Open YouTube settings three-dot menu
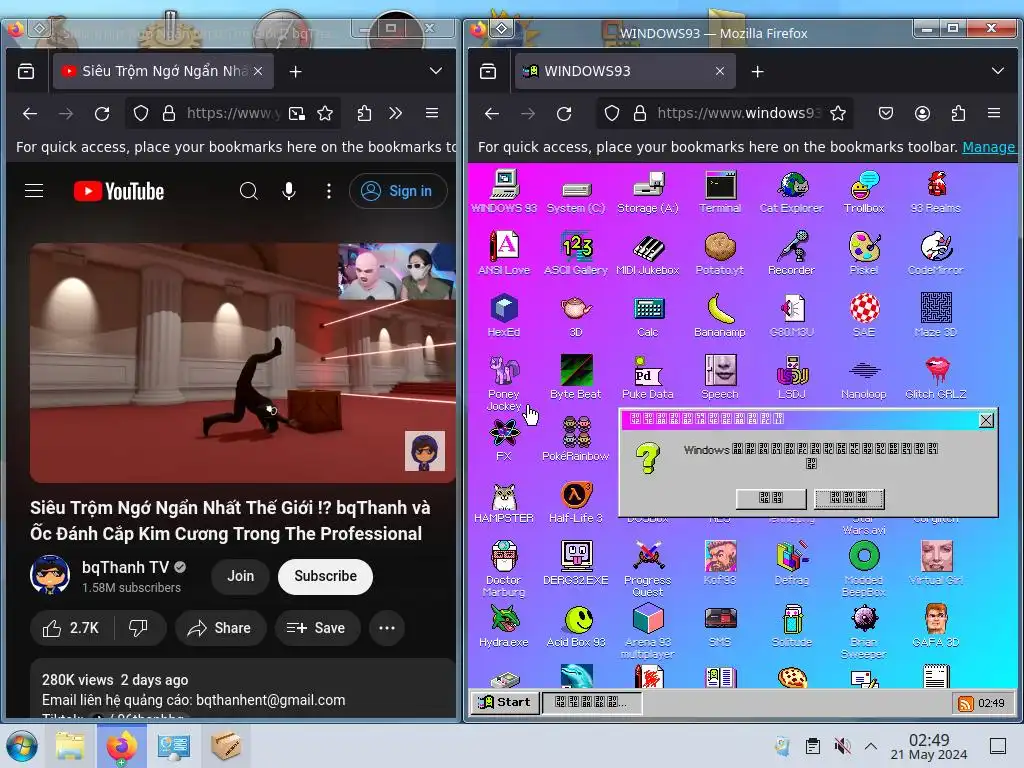 (328, 191)
